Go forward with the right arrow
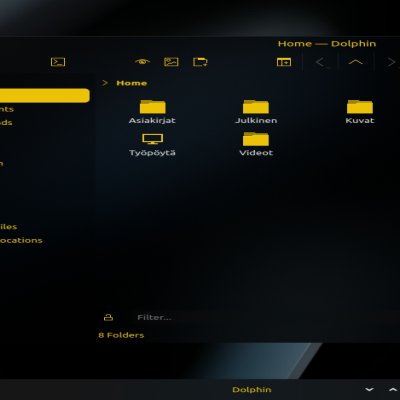The image size is (400, 400). pyautogui.click(x=391, y=62)
